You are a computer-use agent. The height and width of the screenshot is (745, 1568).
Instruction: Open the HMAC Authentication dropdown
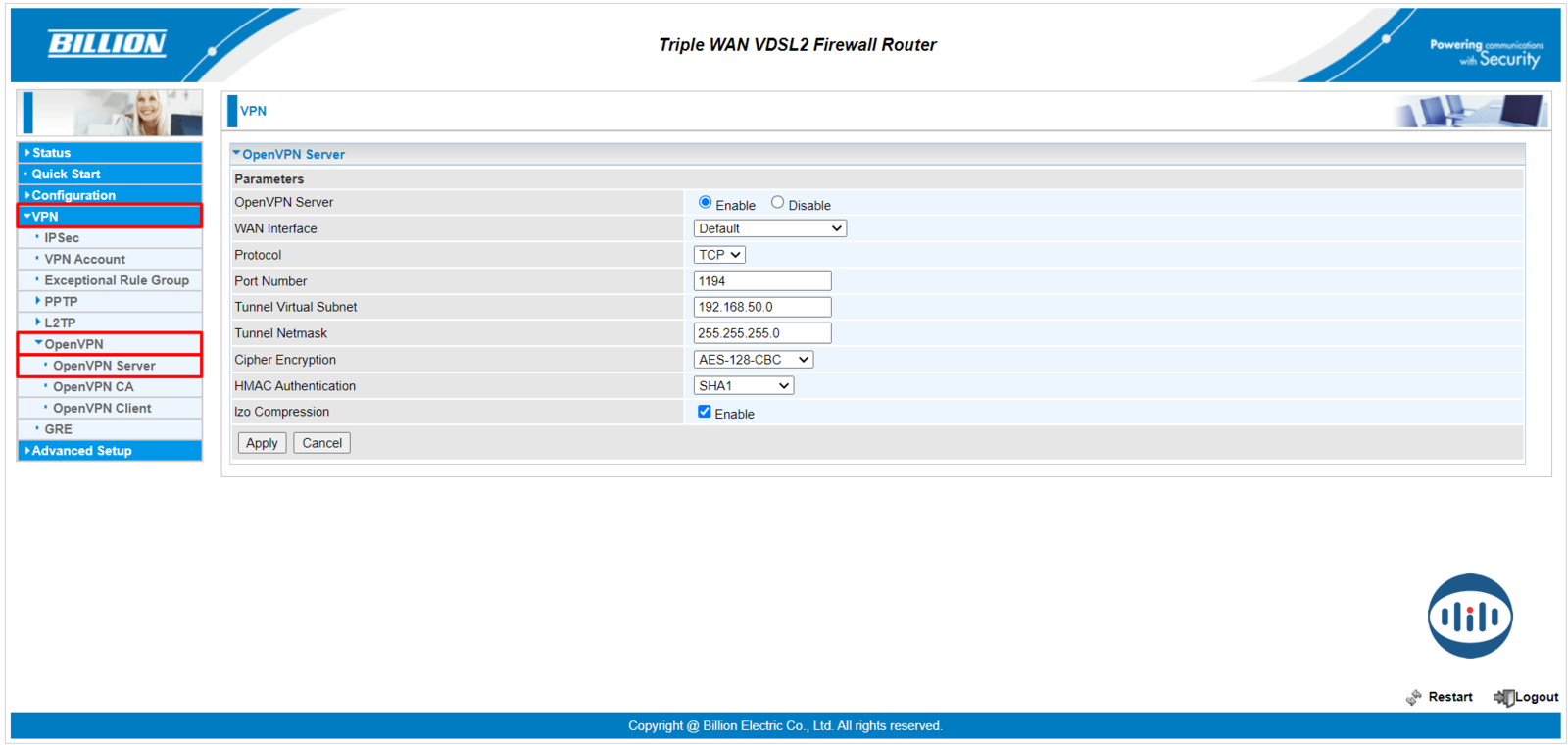point(743,386)
